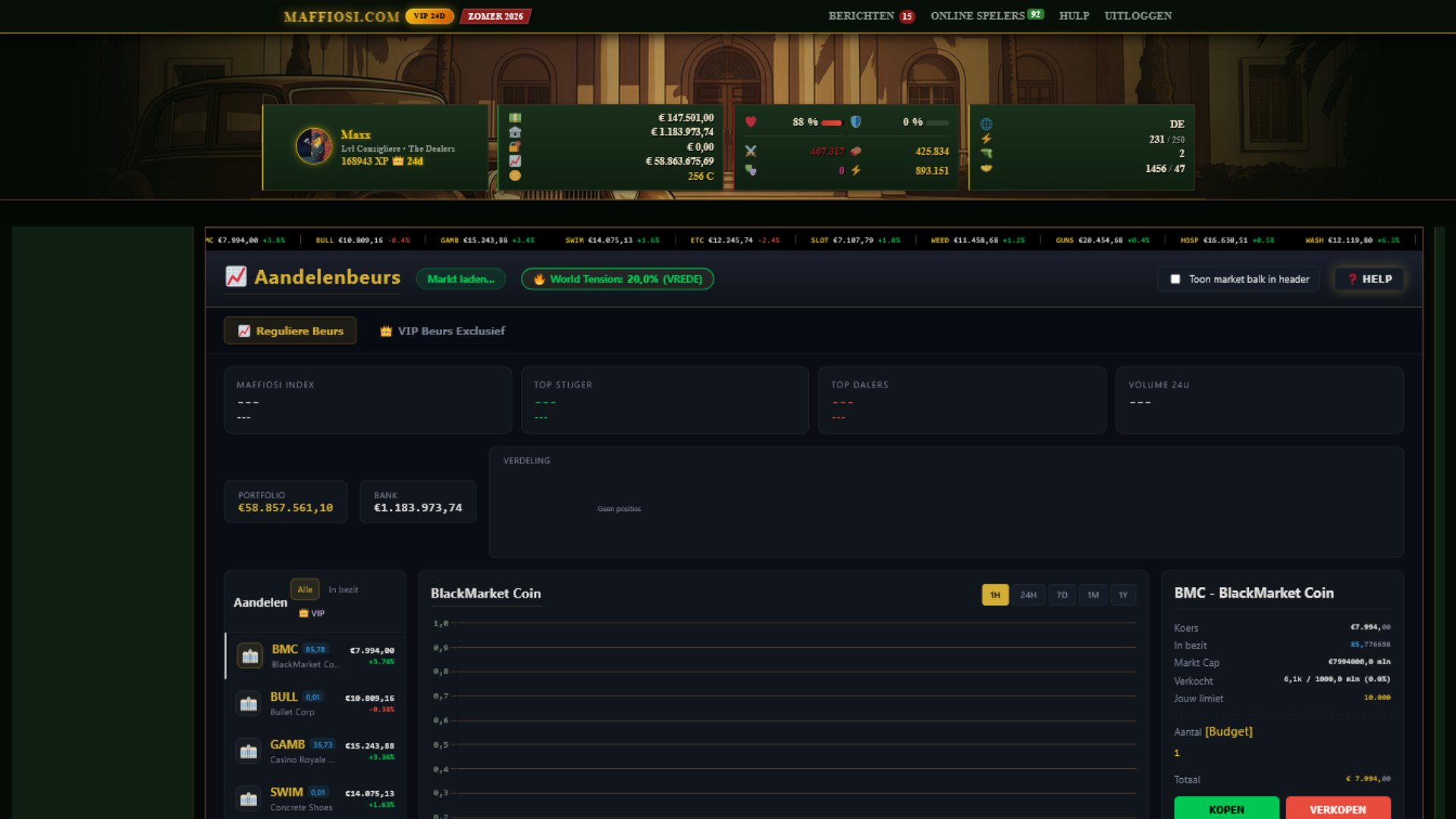Switch to Reguliere Beurs tab

click(x=290, y=331)
